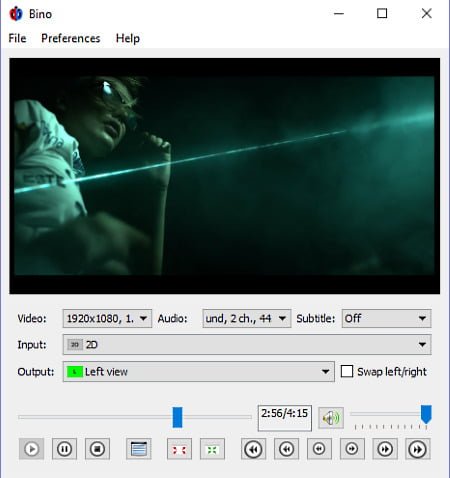The width and height of the screenshot is (450, 478).
Task: Enable Swap left/right checkbox
Action: (x=347, y=371)
